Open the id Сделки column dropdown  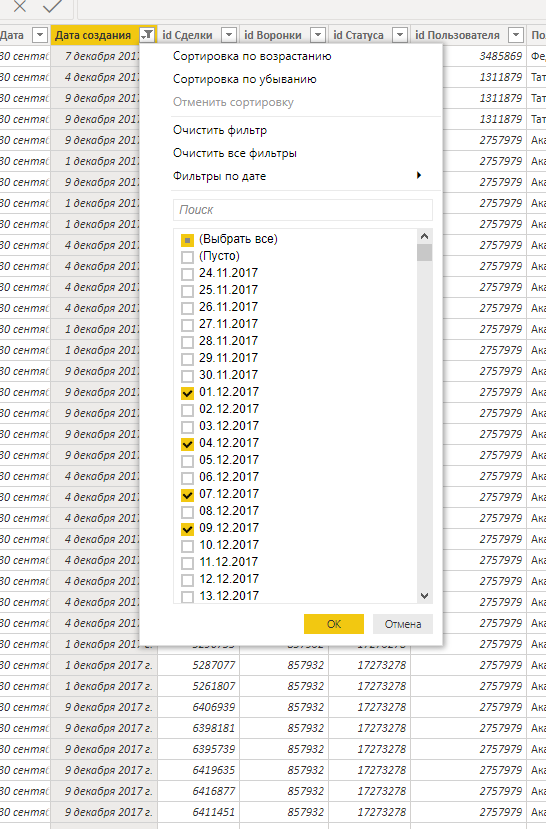click(229, 35)
